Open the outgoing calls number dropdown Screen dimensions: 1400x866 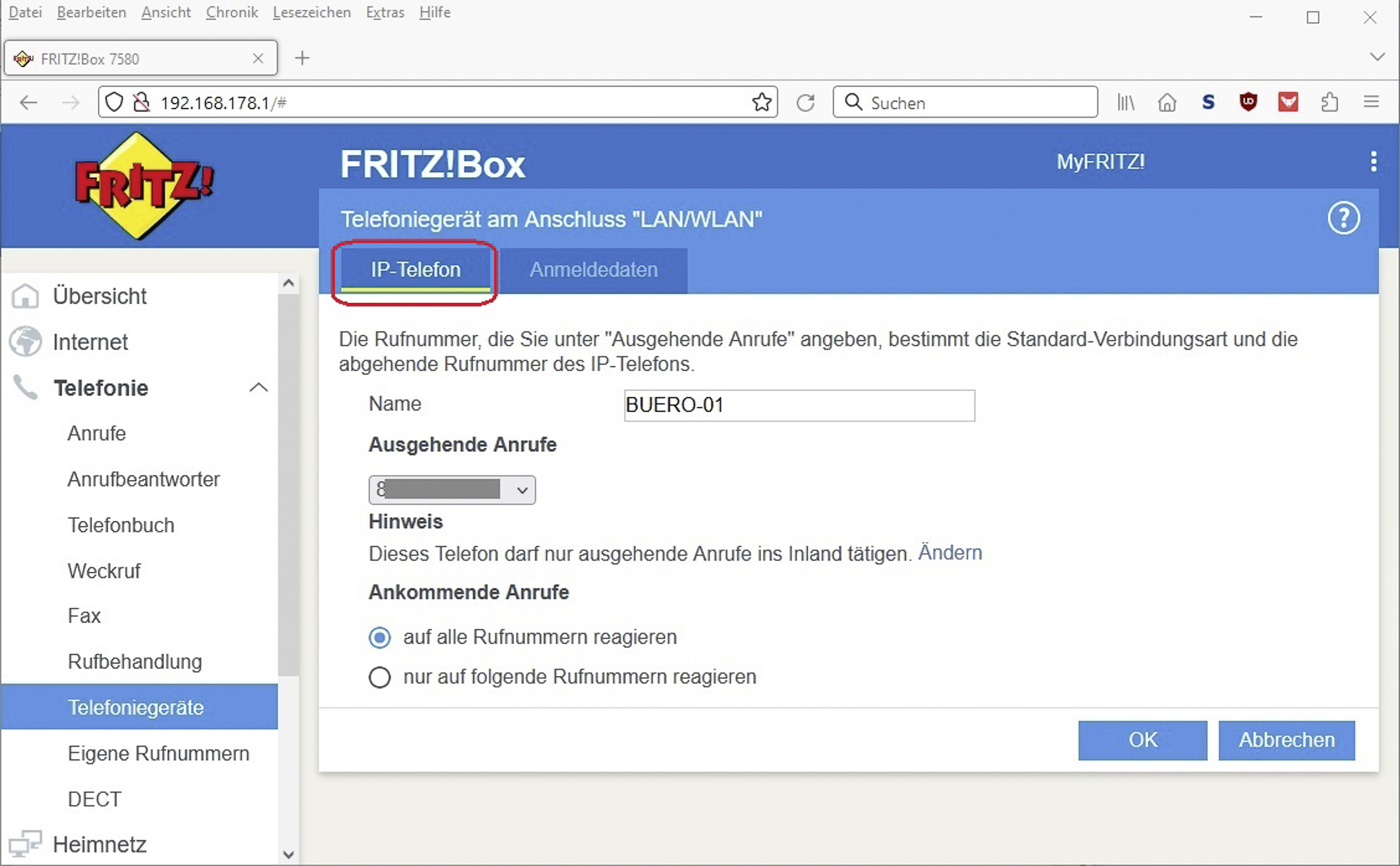pos(452,490)
